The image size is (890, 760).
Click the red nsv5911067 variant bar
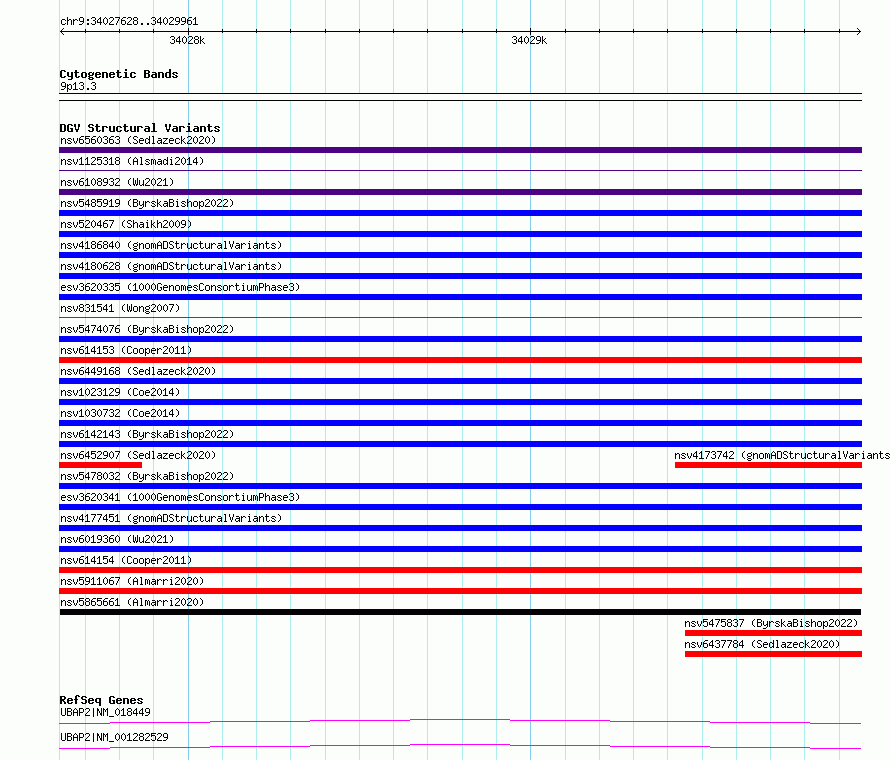pos(460,591)
